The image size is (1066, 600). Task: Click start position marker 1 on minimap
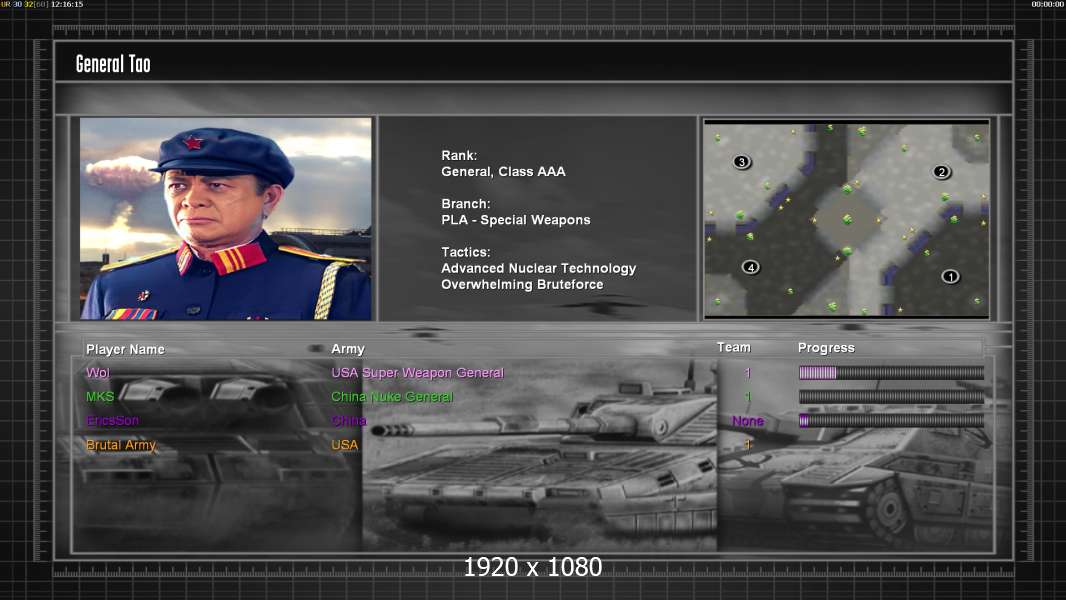pyautogui.click(x=950, y=277)
